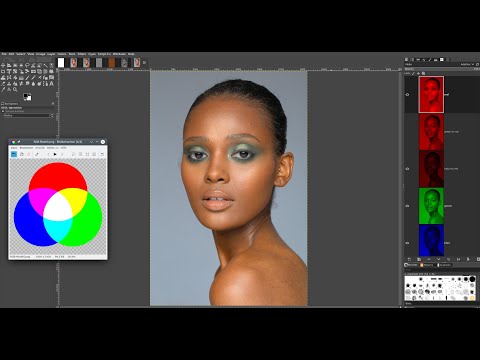Toggle lock pixels for the layer

413,73
